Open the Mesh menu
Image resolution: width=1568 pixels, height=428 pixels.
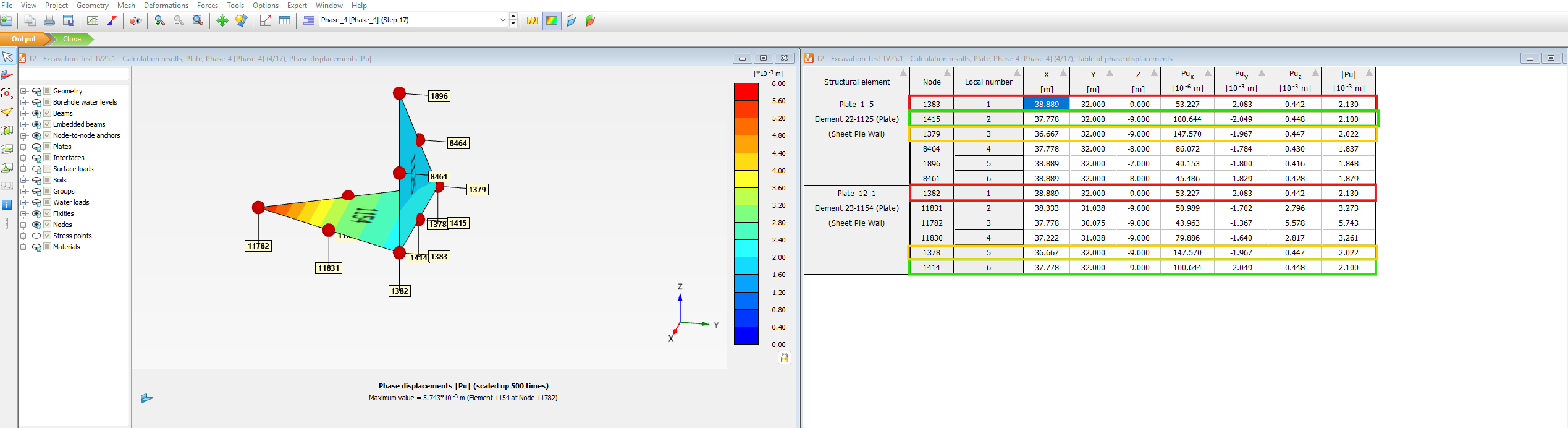(126, 6)
